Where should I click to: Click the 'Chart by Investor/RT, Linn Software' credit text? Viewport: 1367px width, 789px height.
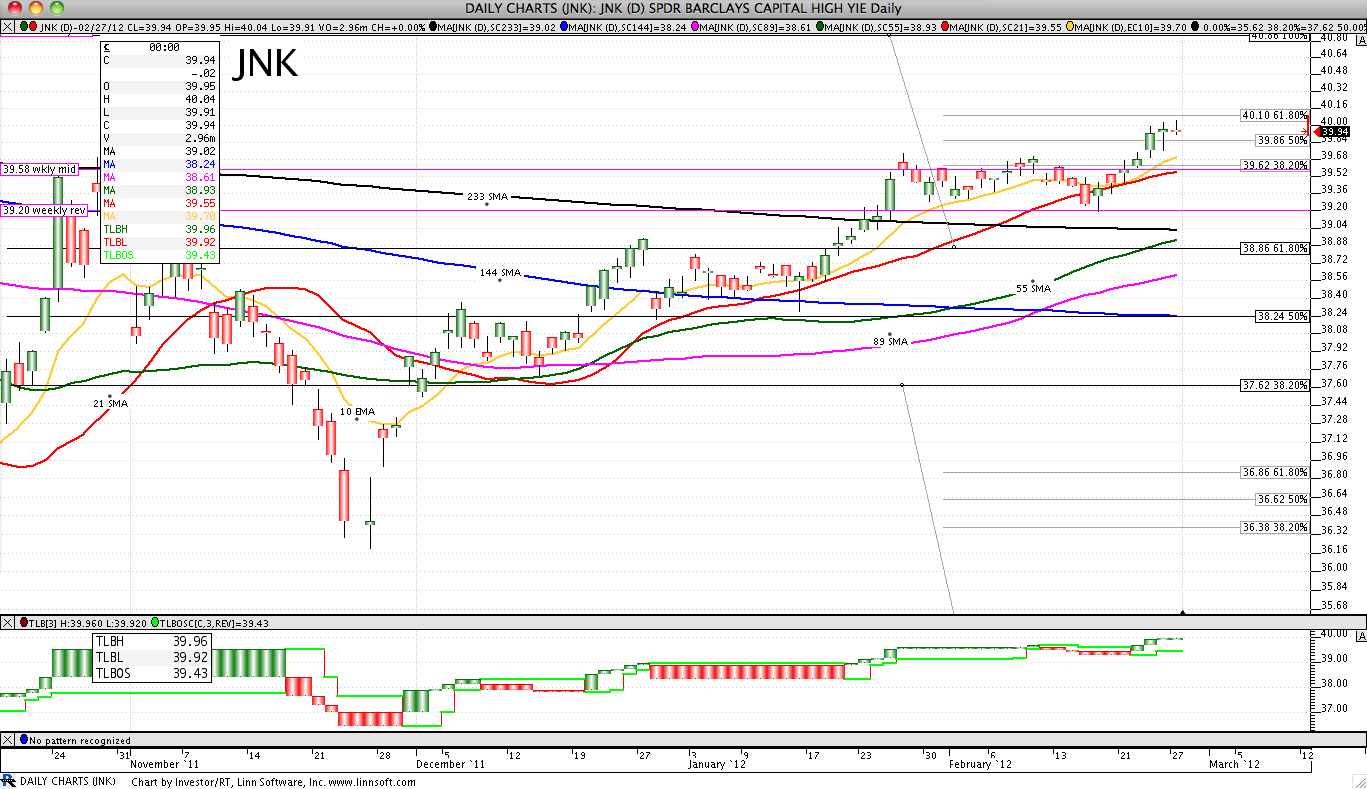273,781
